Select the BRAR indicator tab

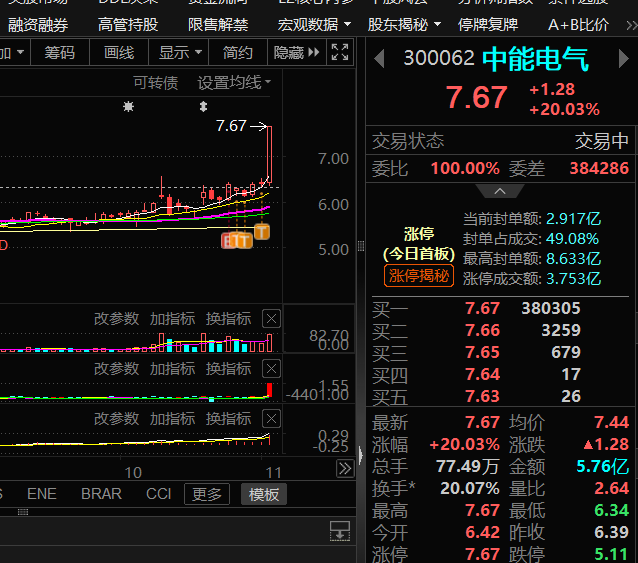[101, 494]
